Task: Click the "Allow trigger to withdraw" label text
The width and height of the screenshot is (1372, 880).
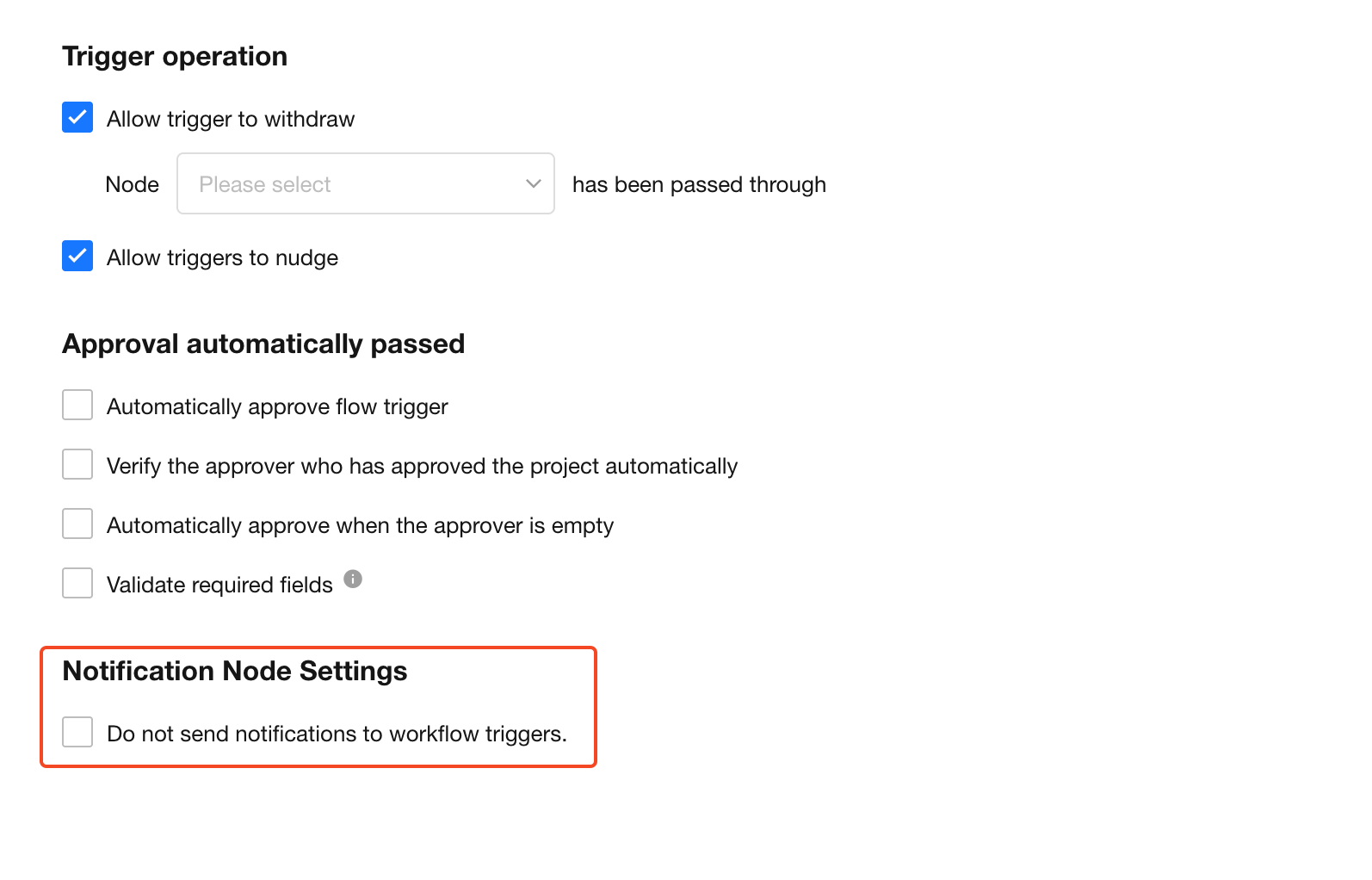Action: click(230, 119)
